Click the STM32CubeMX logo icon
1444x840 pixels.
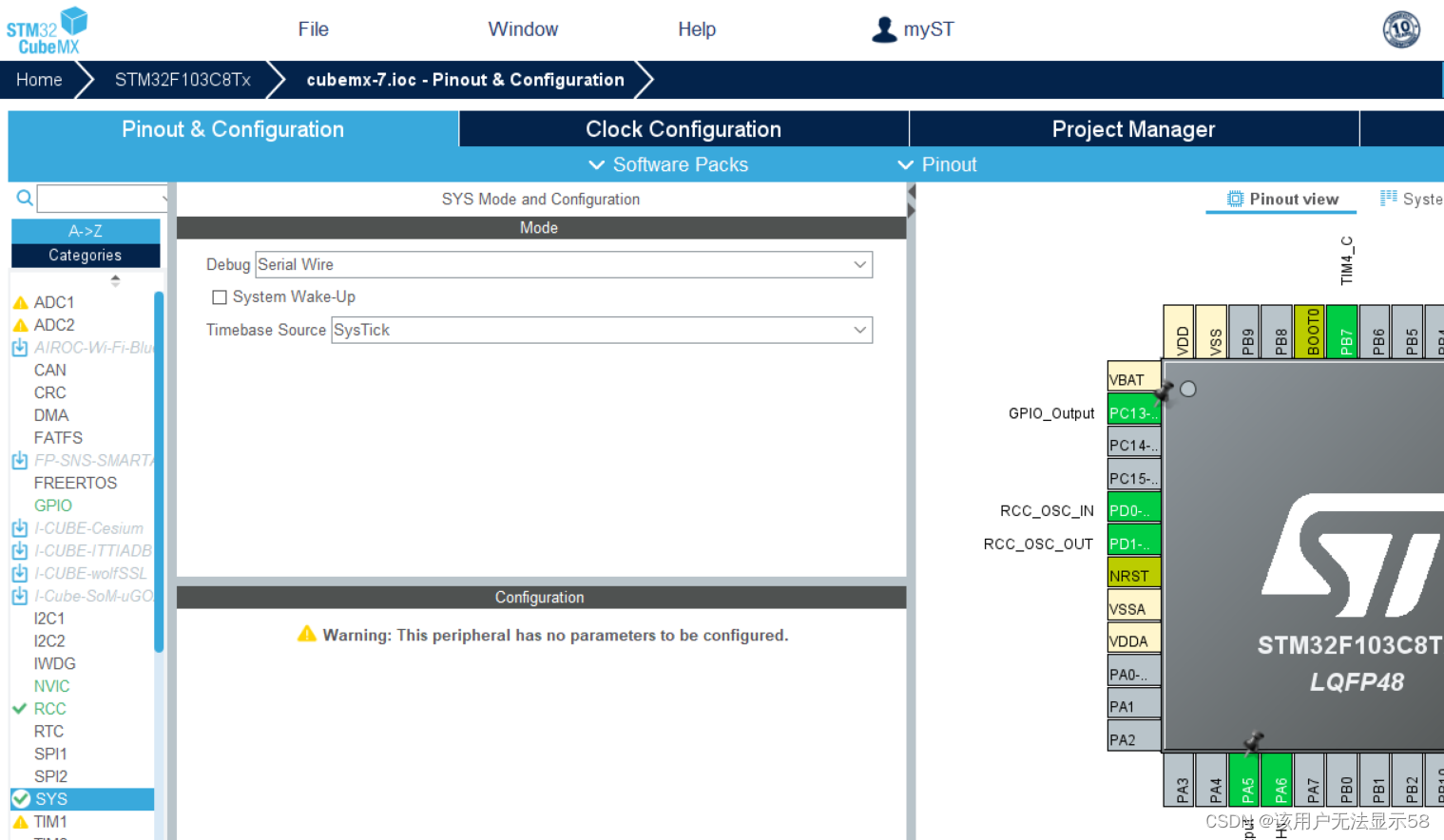point(47,30)
